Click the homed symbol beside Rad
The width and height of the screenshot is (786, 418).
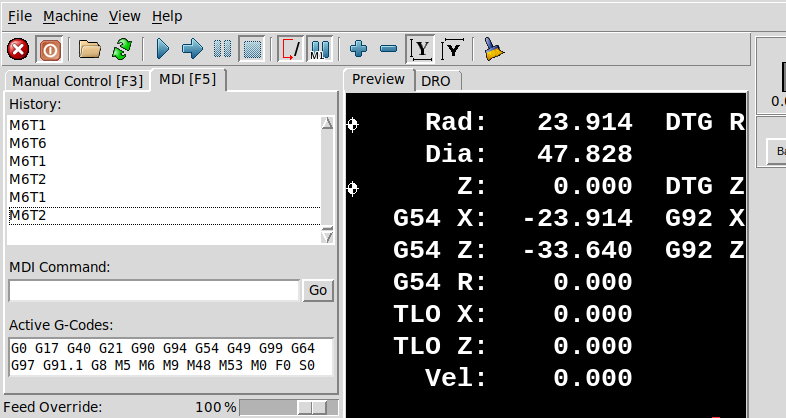coord(353,124)
